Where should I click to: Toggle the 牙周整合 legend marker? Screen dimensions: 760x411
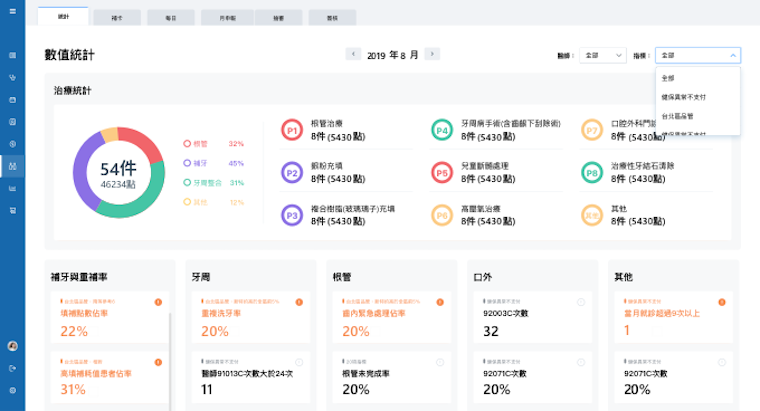click(x=186, y=183)
